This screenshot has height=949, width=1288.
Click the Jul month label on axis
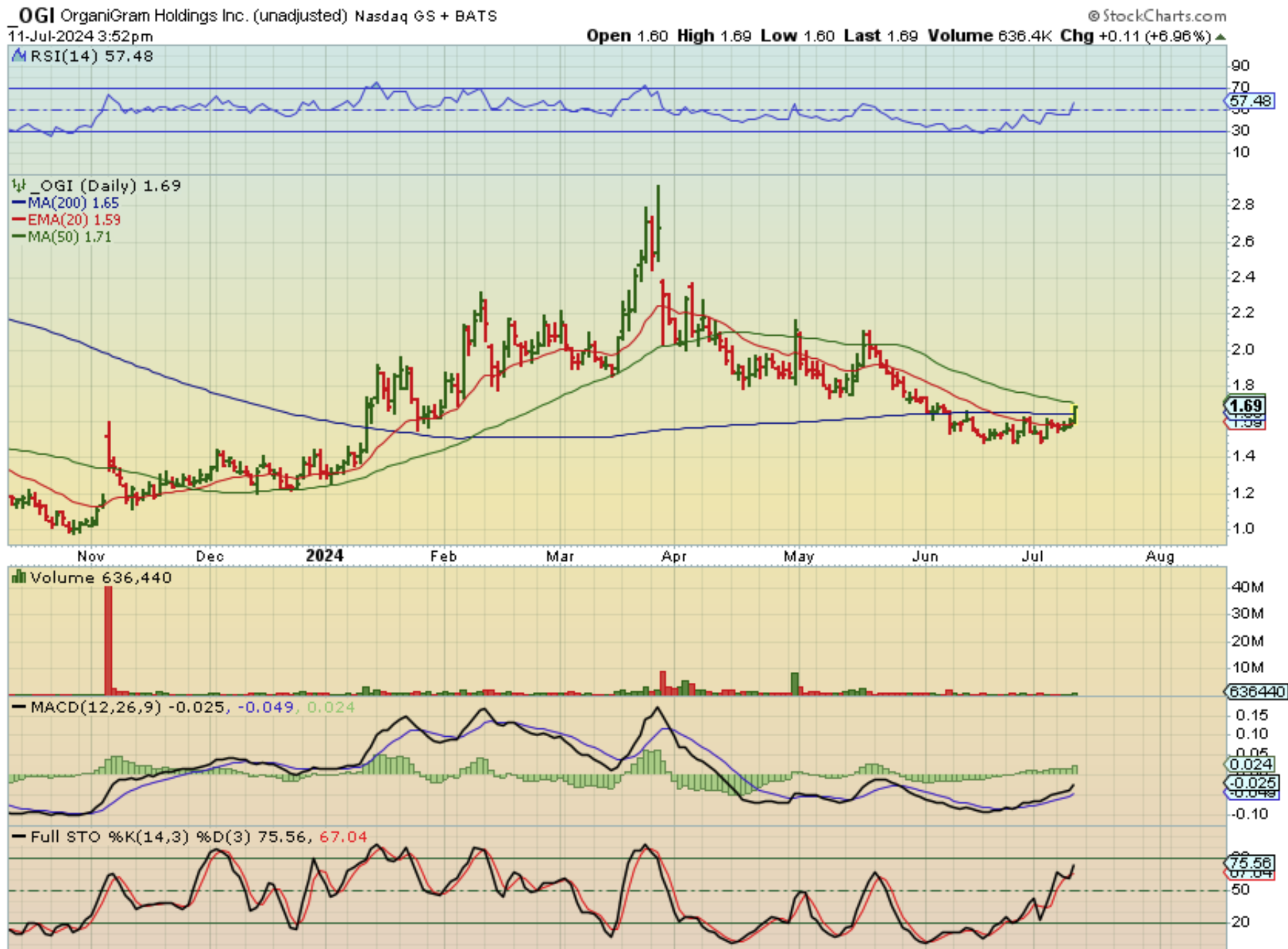[x=1032, y=556]
